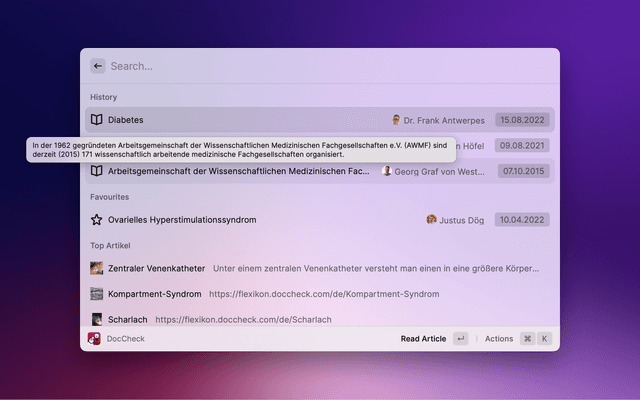
Task: Click Dr. Frank Antwerpes avatar
Action: coord(396,120)
